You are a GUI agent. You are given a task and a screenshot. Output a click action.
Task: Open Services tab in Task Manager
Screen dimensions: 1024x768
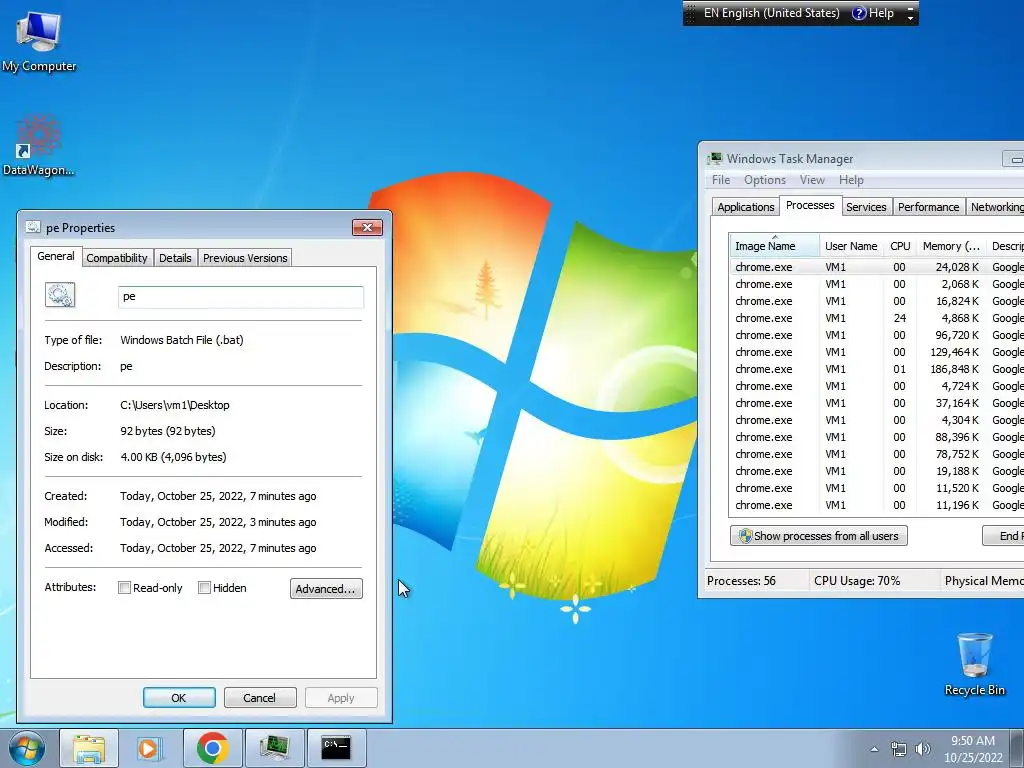(x=866, y=207)
